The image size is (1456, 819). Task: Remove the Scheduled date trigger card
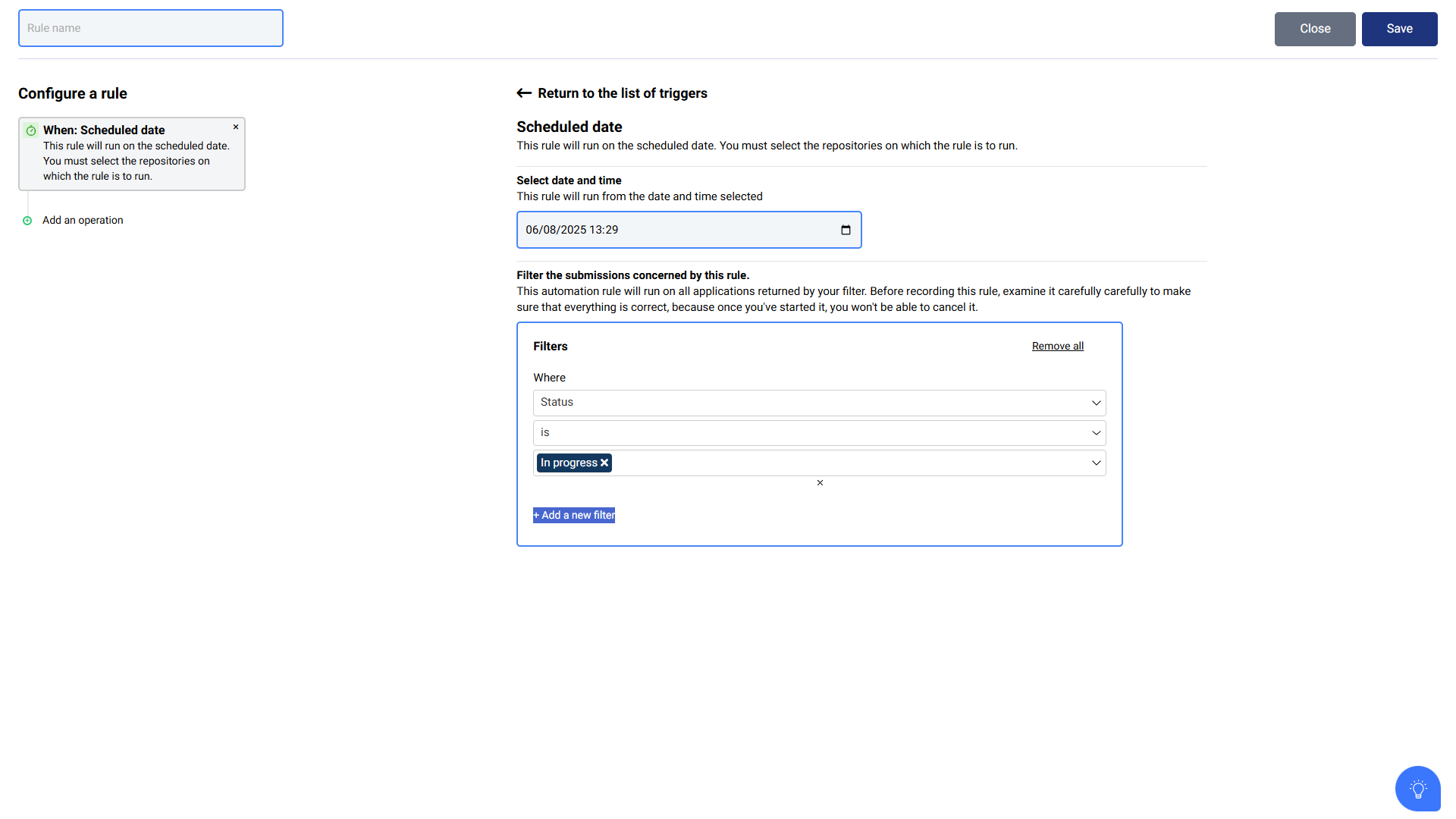pos(236,127)
